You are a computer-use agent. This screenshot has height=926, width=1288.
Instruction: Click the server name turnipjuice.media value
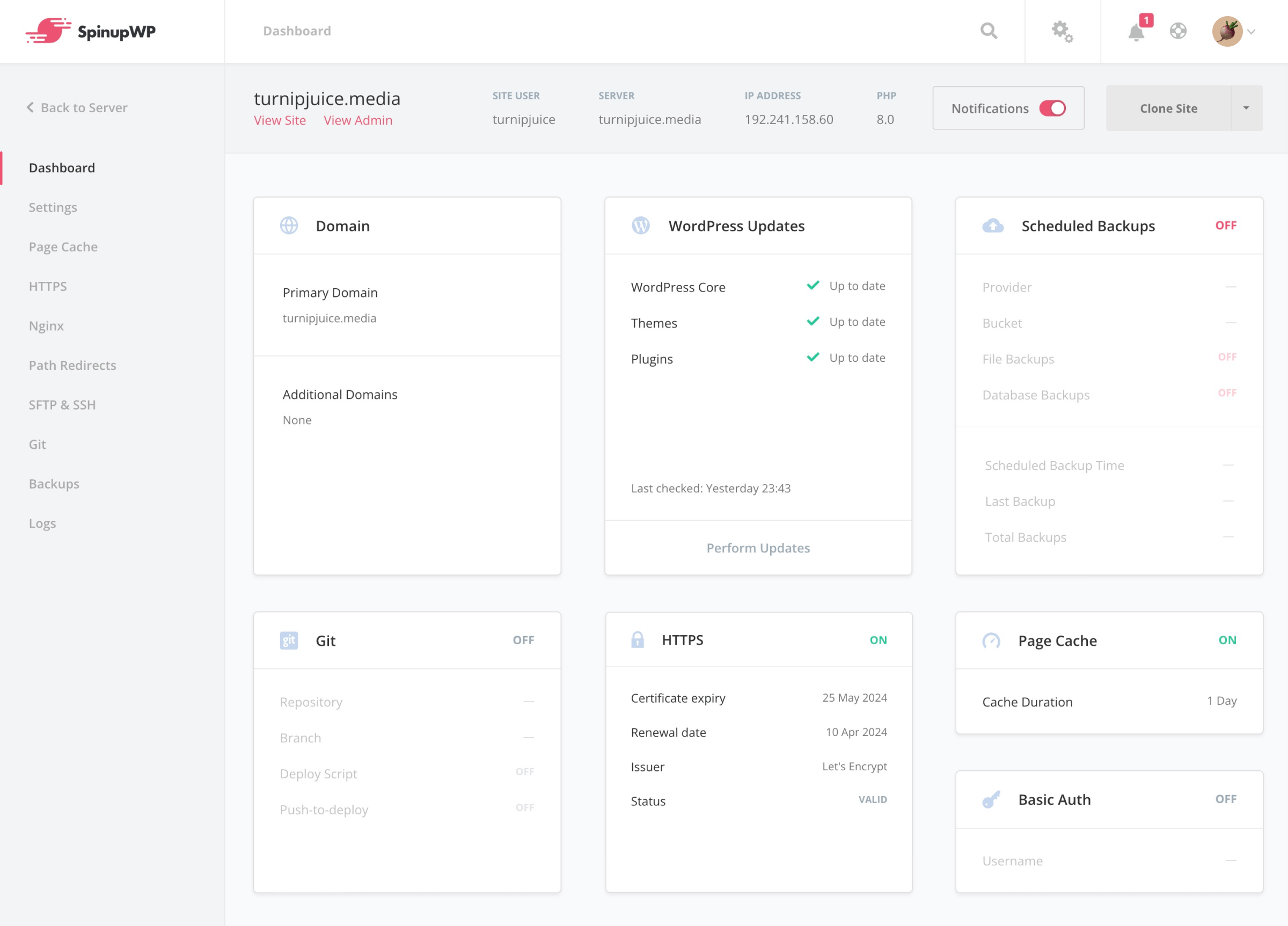pyautogui.click(x=650, y=119)
